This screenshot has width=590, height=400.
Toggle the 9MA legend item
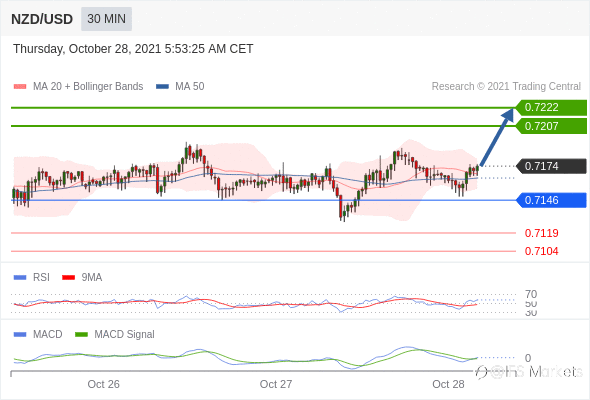[82, 277]
